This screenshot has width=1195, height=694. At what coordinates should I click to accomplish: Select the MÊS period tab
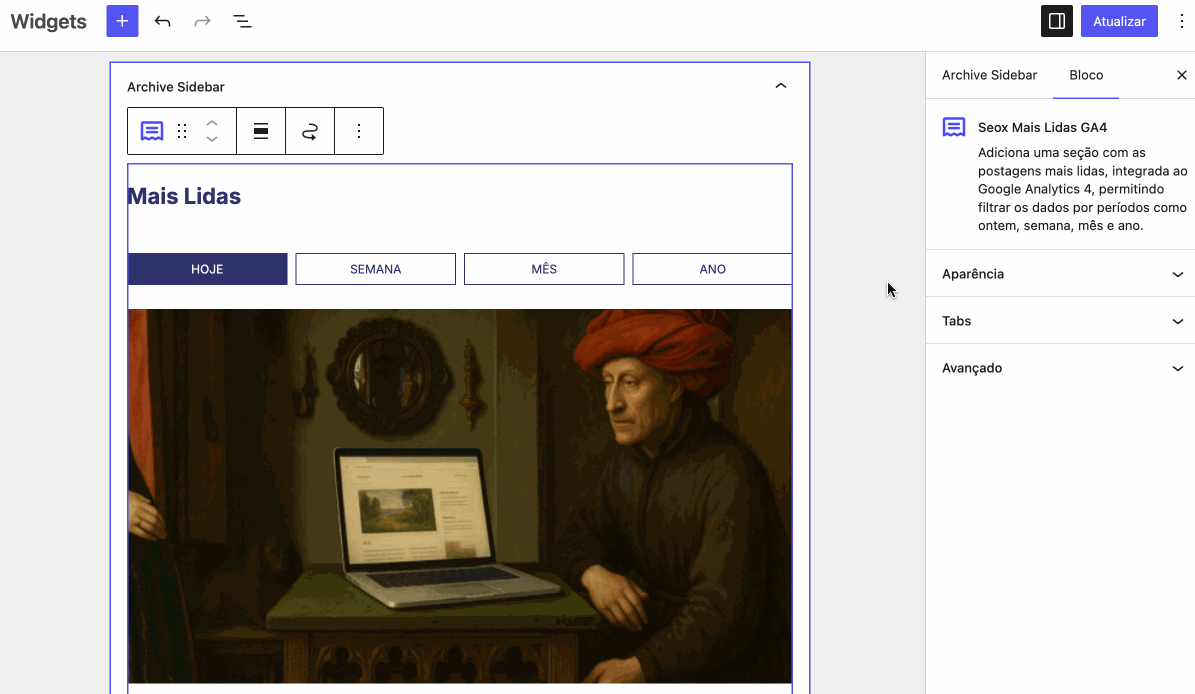(544, 269)
